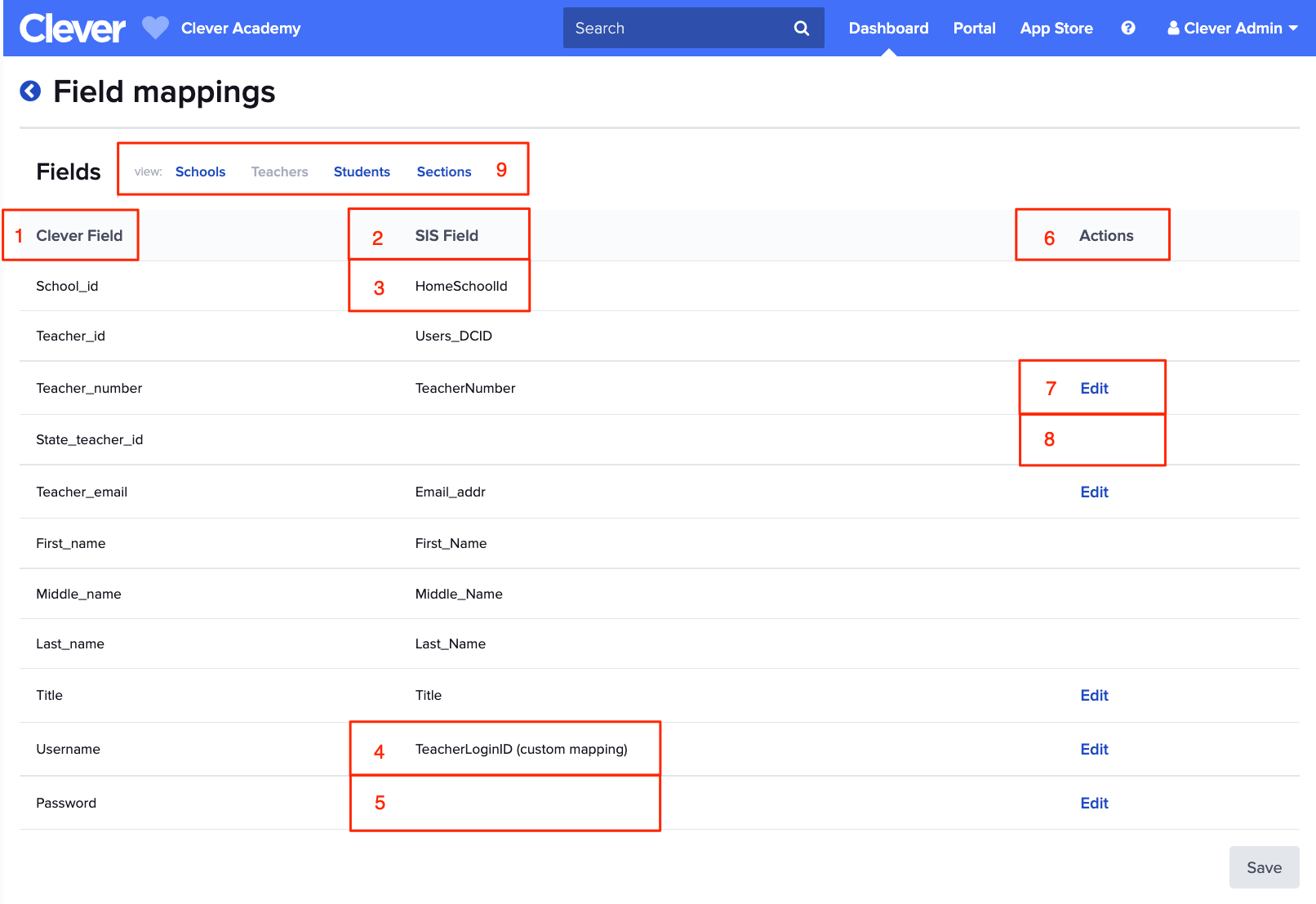Expand the Clever Admin chevron arrow
Viewport: 1316px width, 904px height.
[x=1294, y=28]
